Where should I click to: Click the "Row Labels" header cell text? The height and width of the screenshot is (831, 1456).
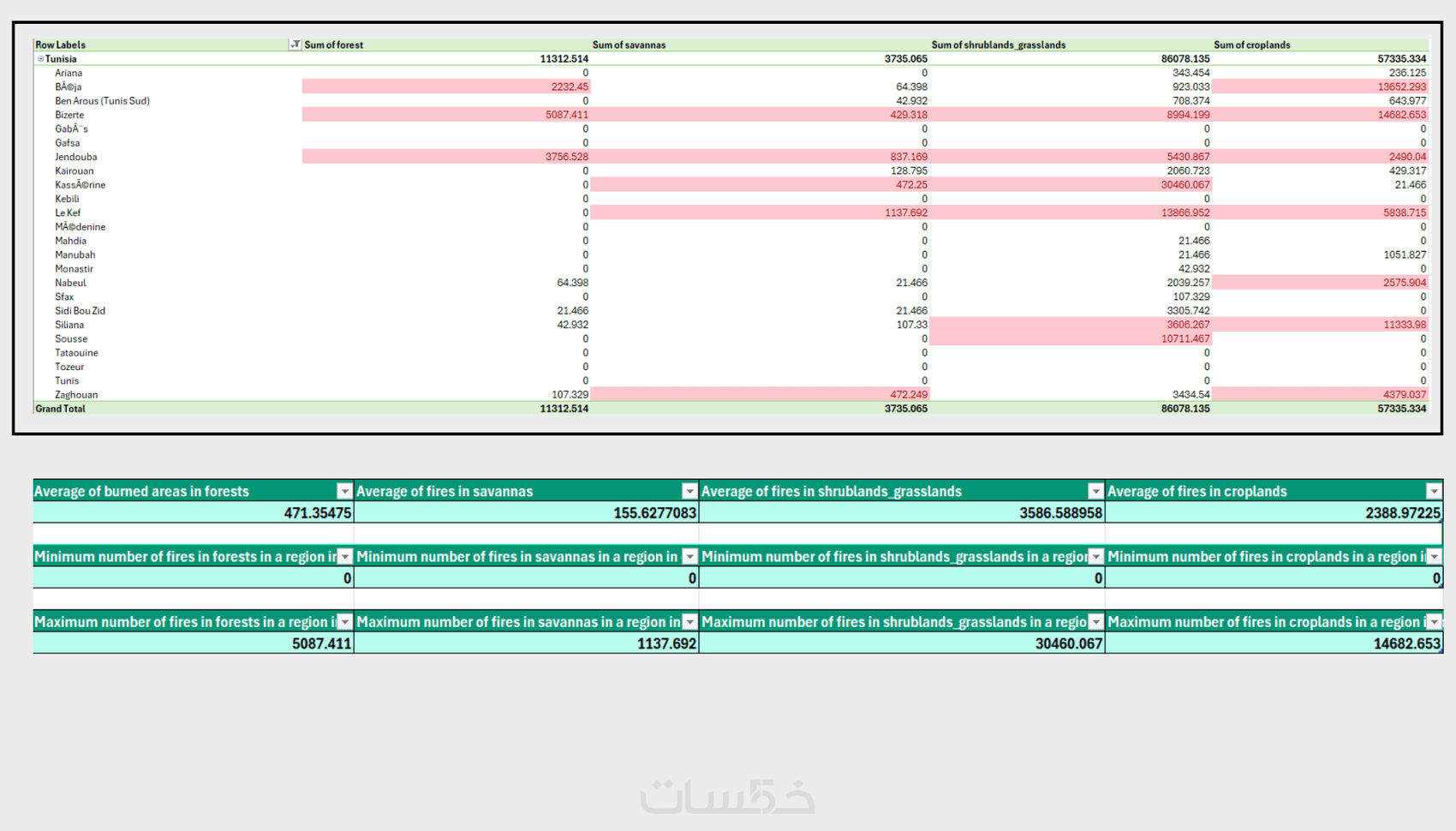(x=60, y=45)
